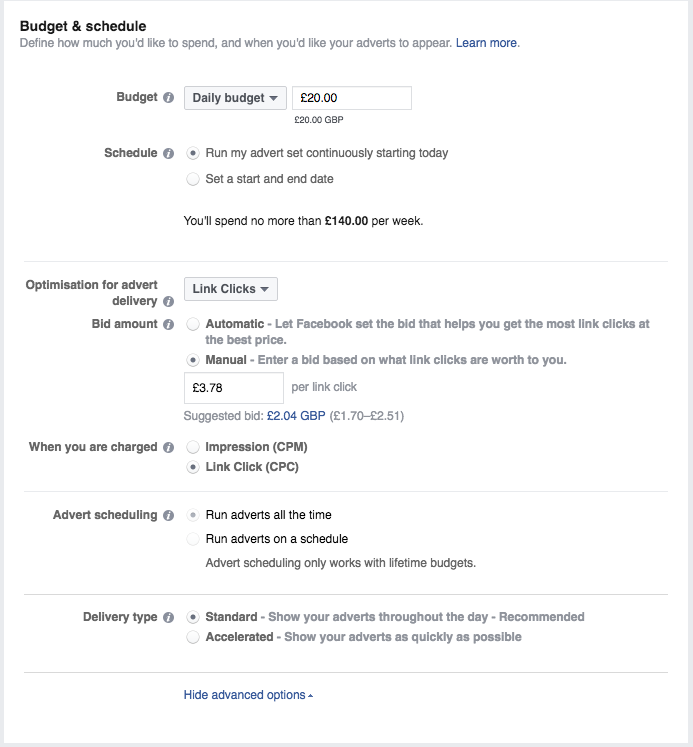Select Run my advert set continuously option
Viewport: 693px width, 747px height.
coord(193,153)
